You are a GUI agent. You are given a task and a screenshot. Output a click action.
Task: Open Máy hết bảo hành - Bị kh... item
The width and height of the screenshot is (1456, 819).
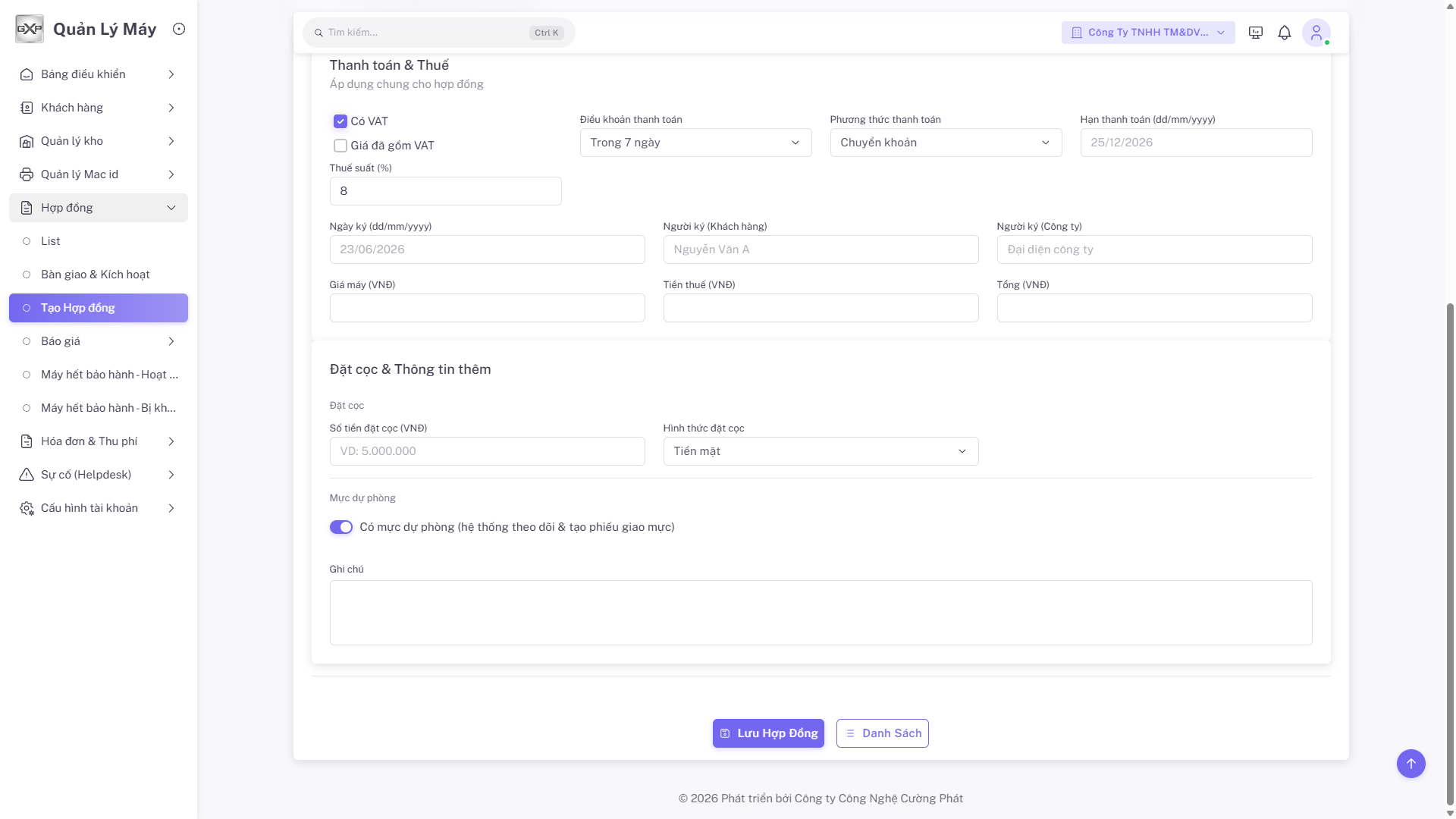tap(99, 408)
